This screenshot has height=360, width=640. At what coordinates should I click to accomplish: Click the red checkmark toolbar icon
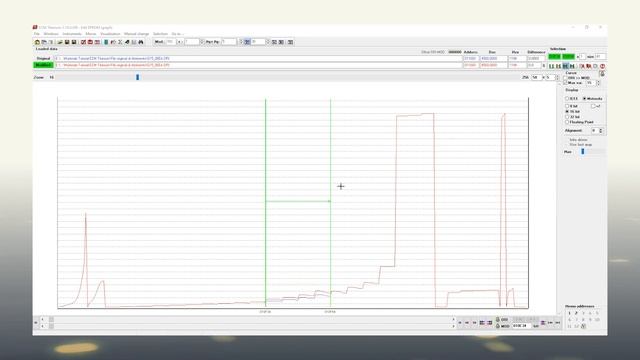83,42
